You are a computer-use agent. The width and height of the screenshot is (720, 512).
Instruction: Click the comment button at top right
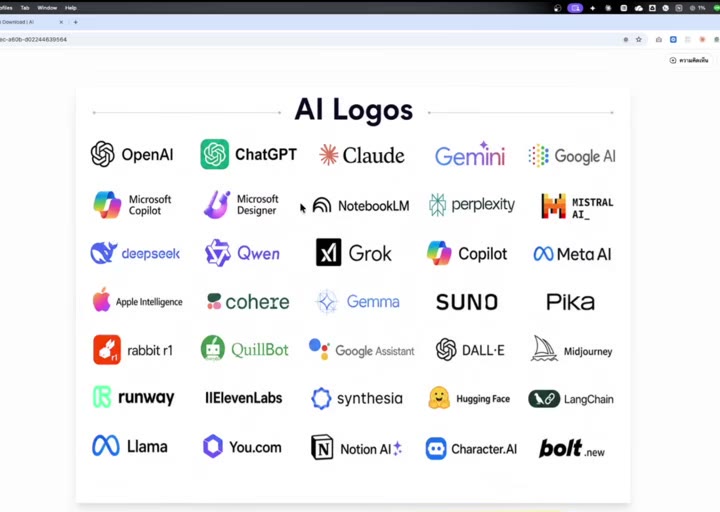tap(688, 60)
